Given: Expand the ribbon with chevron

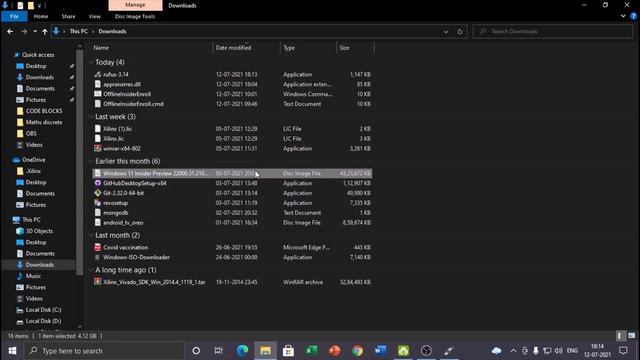Looking at the screenshot, I should (623, 16).
